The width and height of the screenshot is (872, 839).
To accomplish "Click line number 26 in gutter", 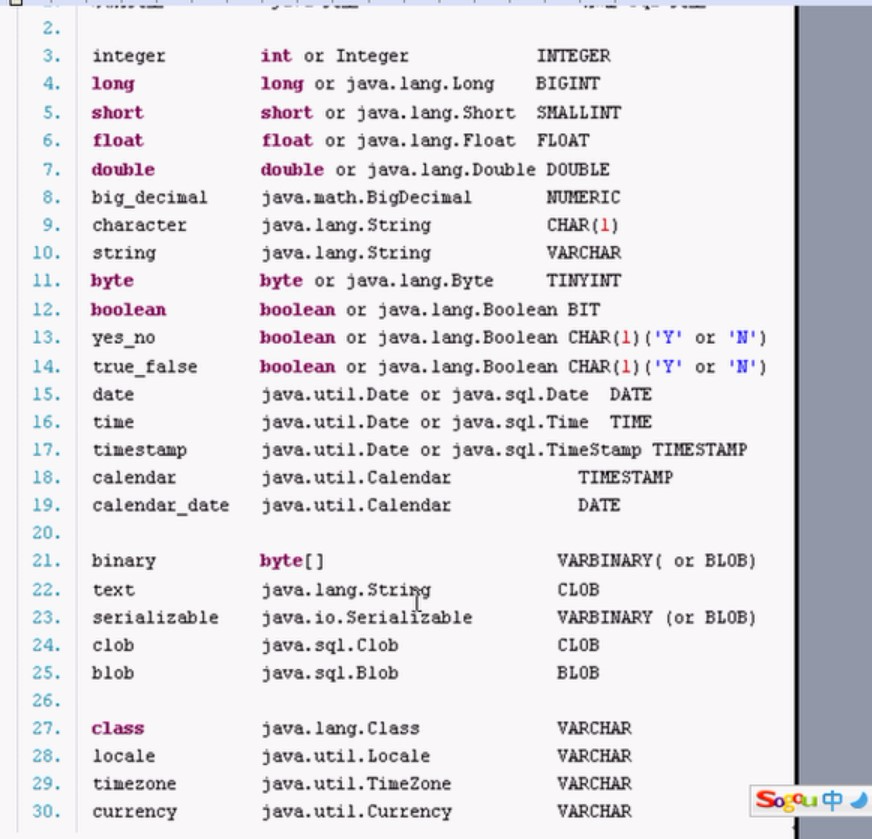I will (46, 701).
